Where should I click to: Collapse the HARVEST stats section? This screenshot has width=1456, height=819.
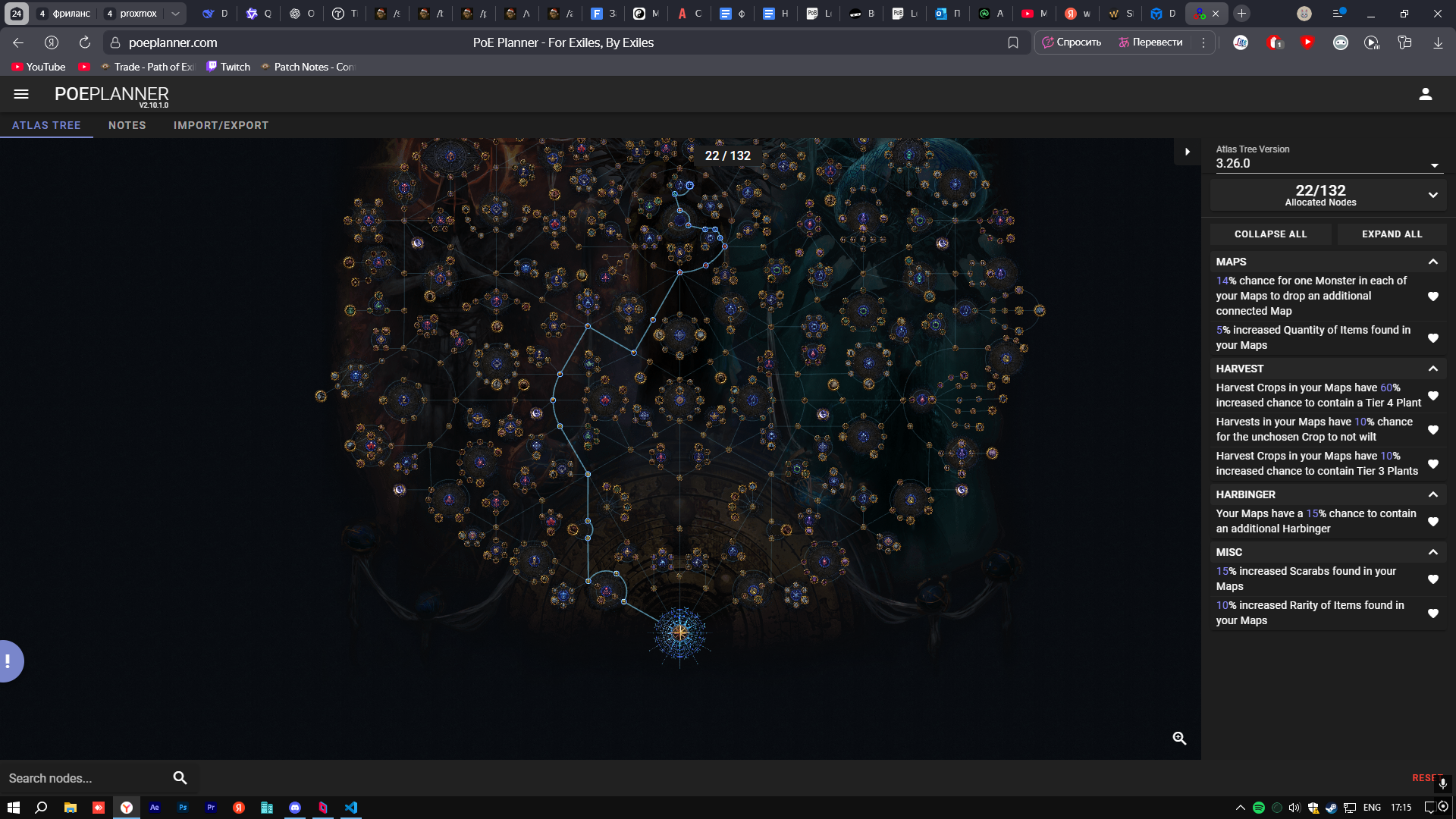(x=1432, y=369)
